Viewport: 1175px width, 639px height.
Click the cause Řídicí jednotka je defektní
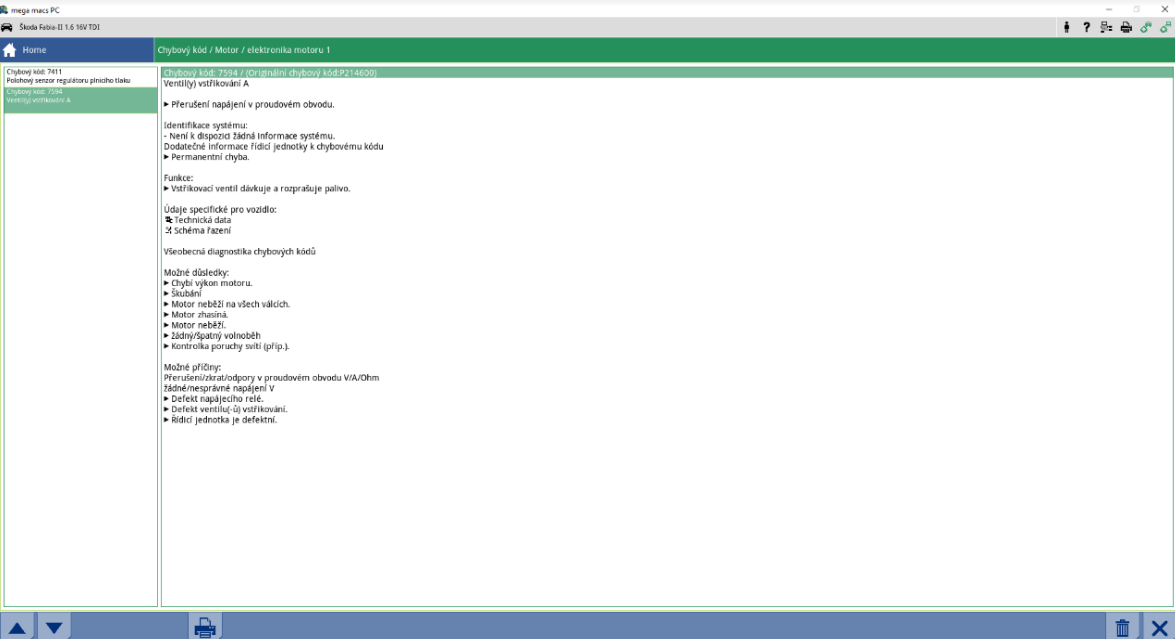pyautogui.click(x=224, y=420)
